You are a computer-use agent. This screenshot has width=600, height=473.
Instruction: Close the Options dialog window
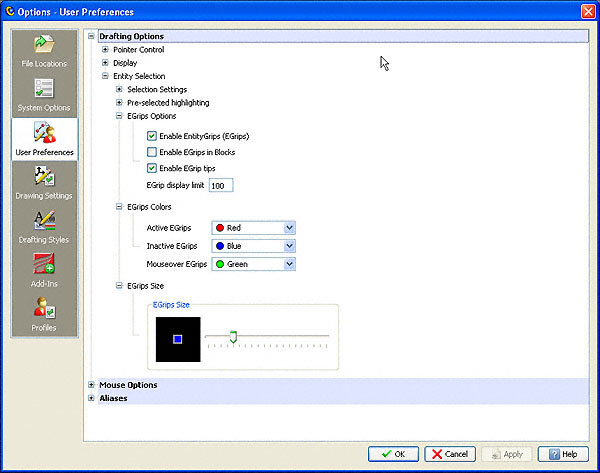point(588,11)
